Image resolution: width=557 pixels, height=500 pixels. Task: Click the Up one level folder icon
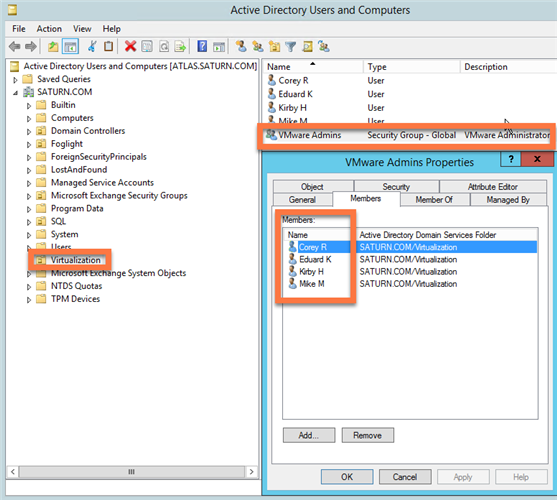(53, 46)
